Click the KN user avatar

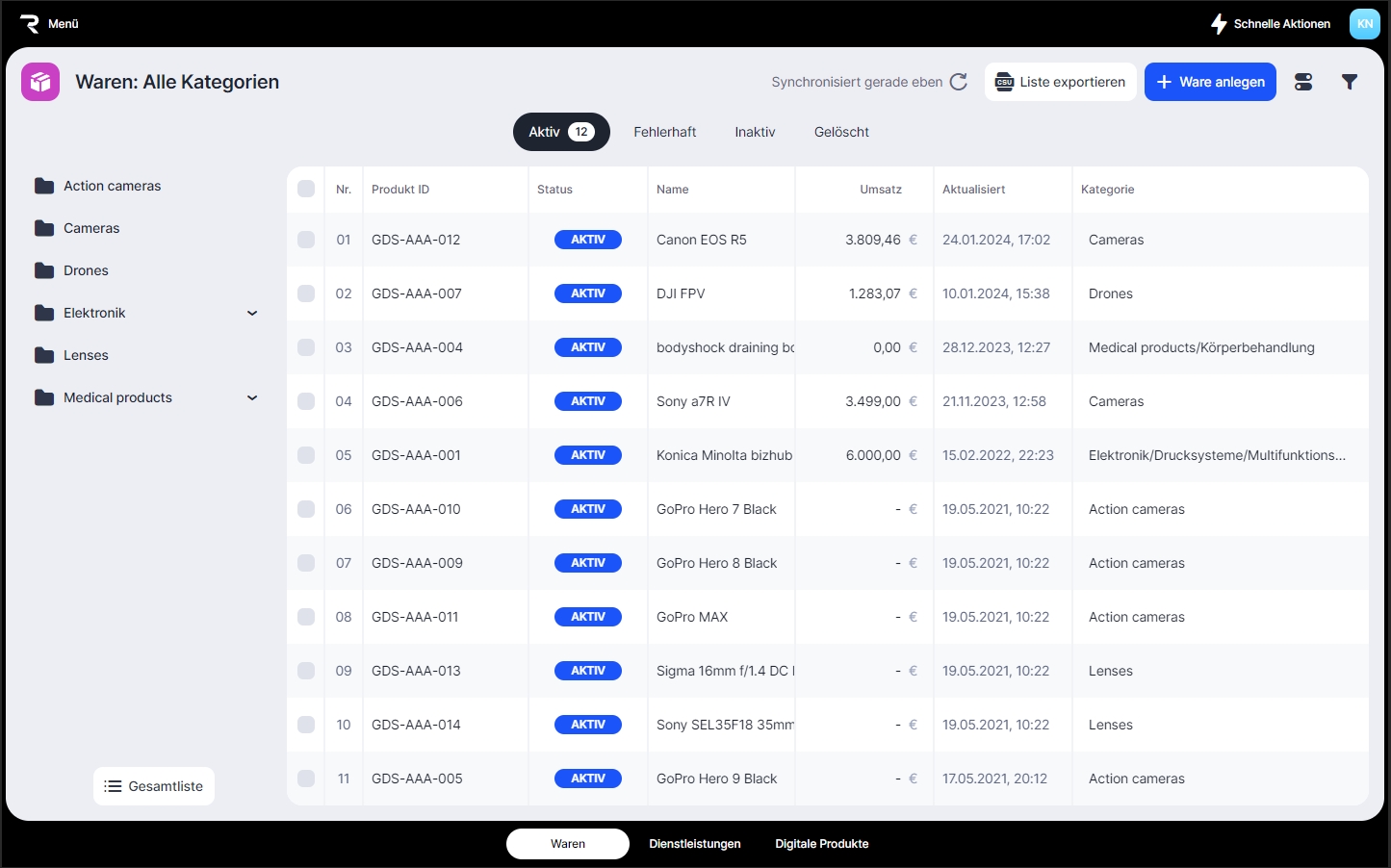click(x=1364, y=24)
